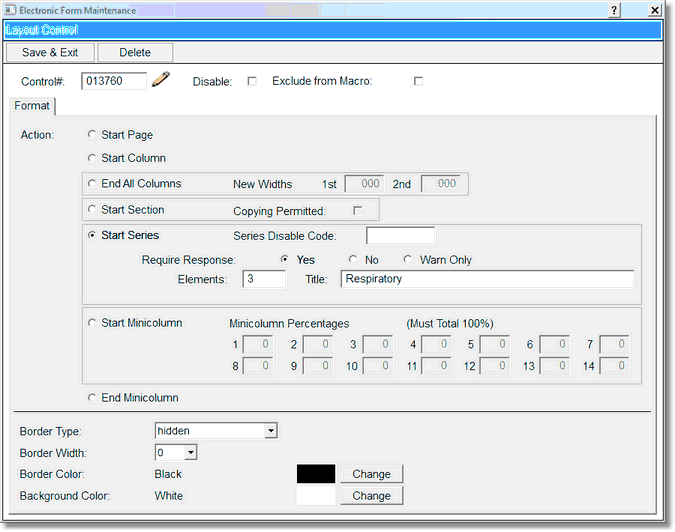Click the Electronic Form Maintenance window icon
Image resolution: width=675 pixels, height=532 pixels.
point(10,9)
